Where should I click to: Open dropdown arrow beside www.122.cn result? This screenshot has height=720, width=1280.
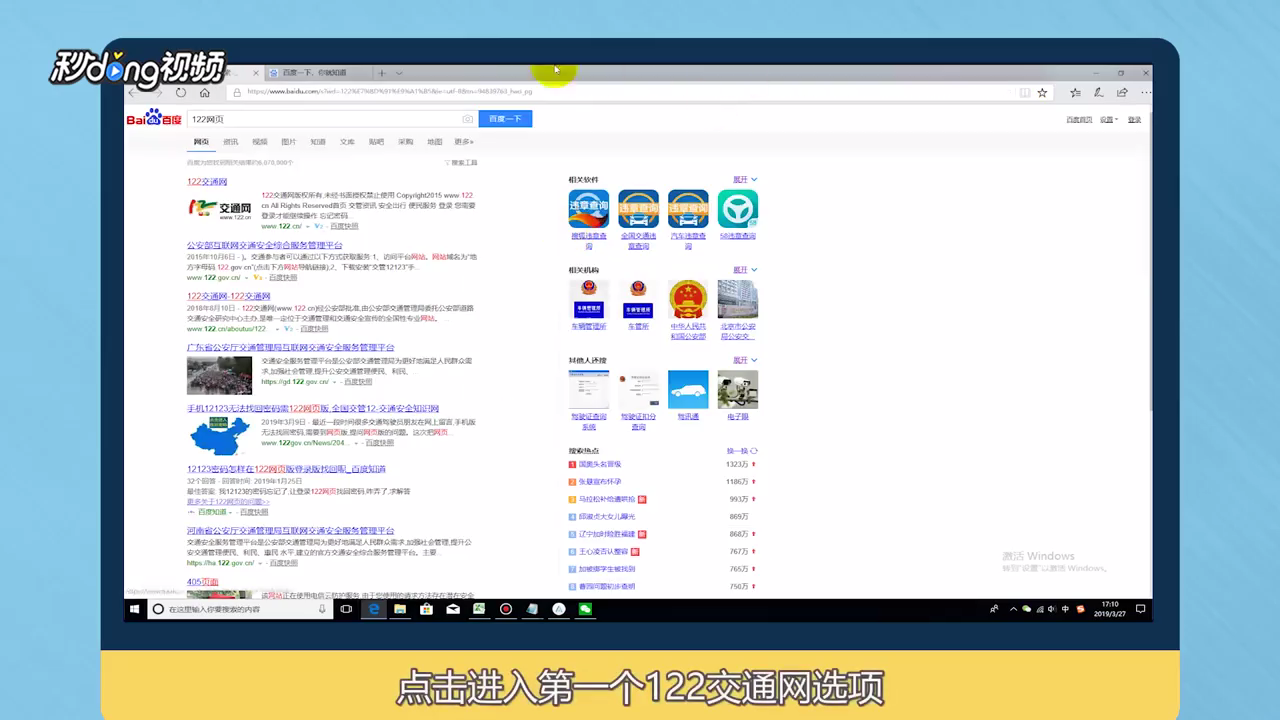pyautogui.click(x=307, y=226)
